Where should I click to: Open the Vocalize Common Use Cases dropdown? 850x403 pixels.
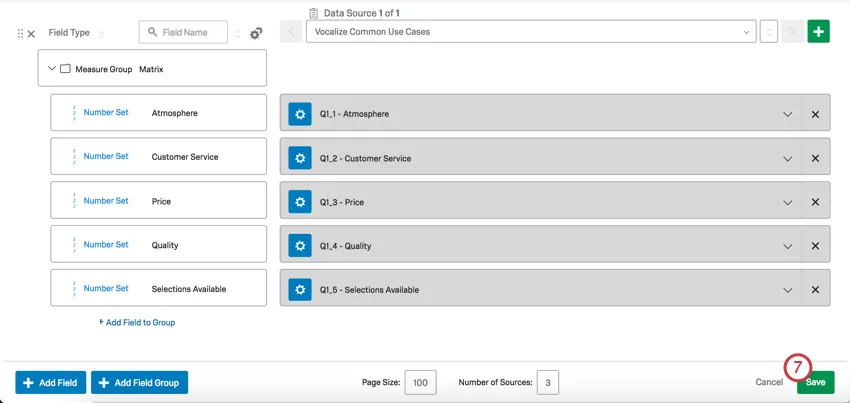531,32
